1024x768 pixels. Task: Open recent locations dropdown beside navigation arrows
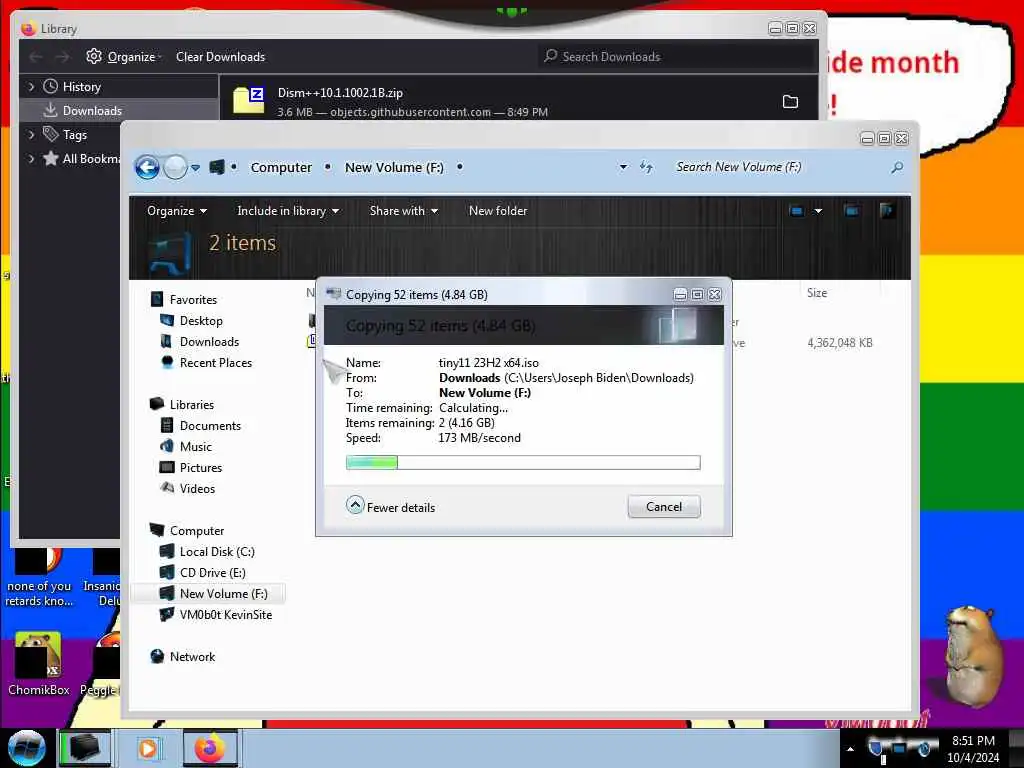click(x=195, y=168)
